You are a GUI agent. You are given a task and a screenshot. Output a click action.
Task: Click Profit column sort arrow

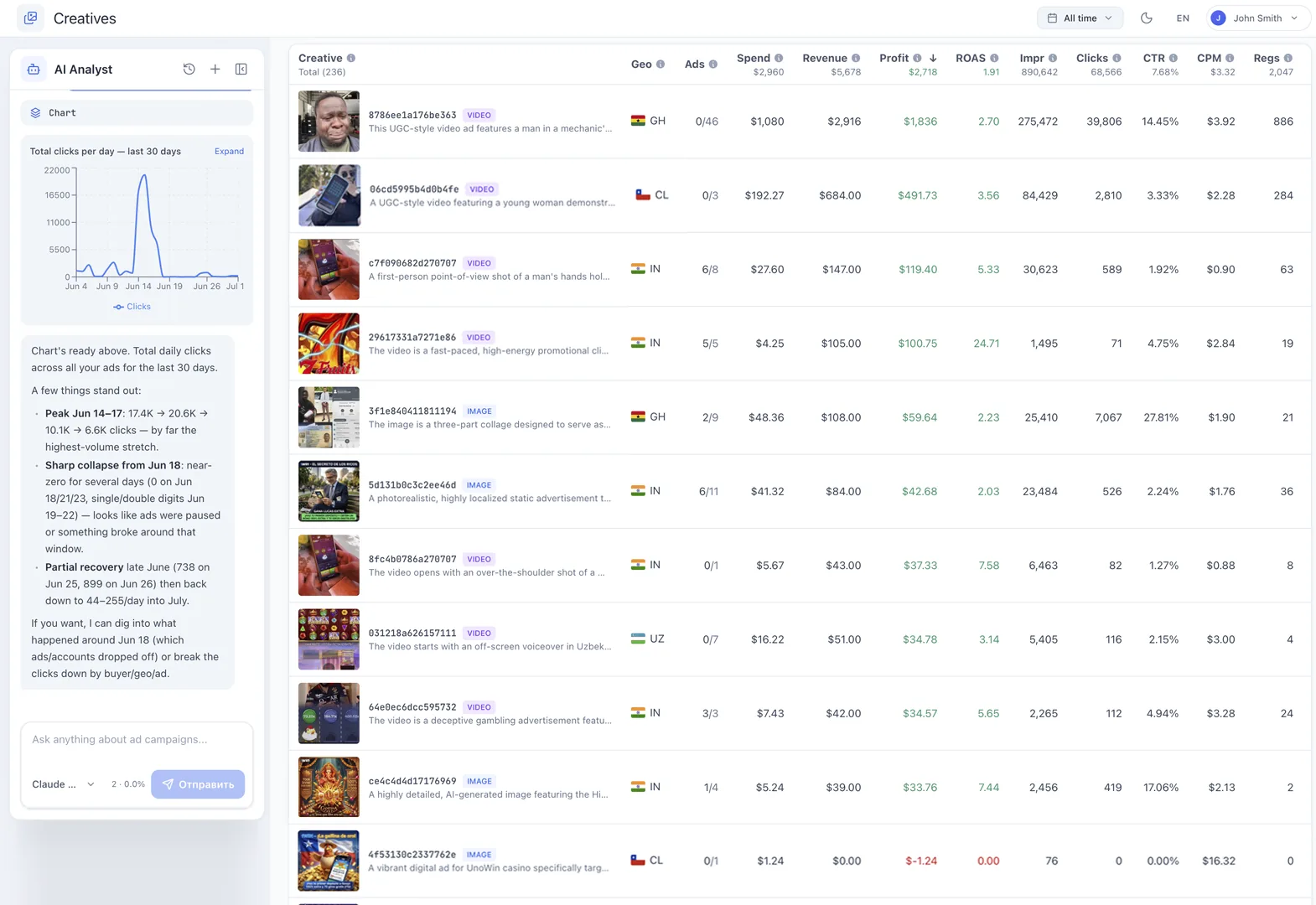click(x=933, y=58)
